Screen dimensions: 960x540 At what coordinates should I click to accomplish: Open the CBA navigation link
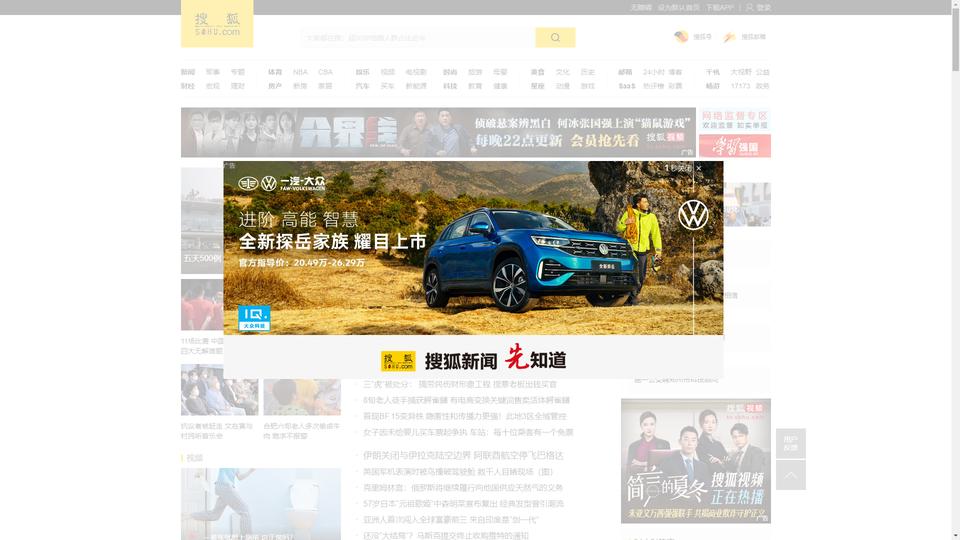tap(325, 72)
